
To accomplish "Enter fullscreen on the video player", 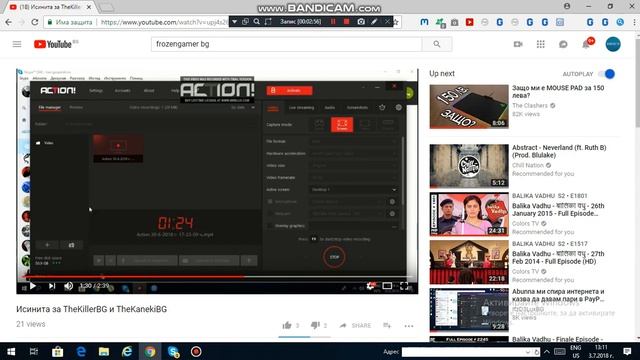I will tap(404, 286).
